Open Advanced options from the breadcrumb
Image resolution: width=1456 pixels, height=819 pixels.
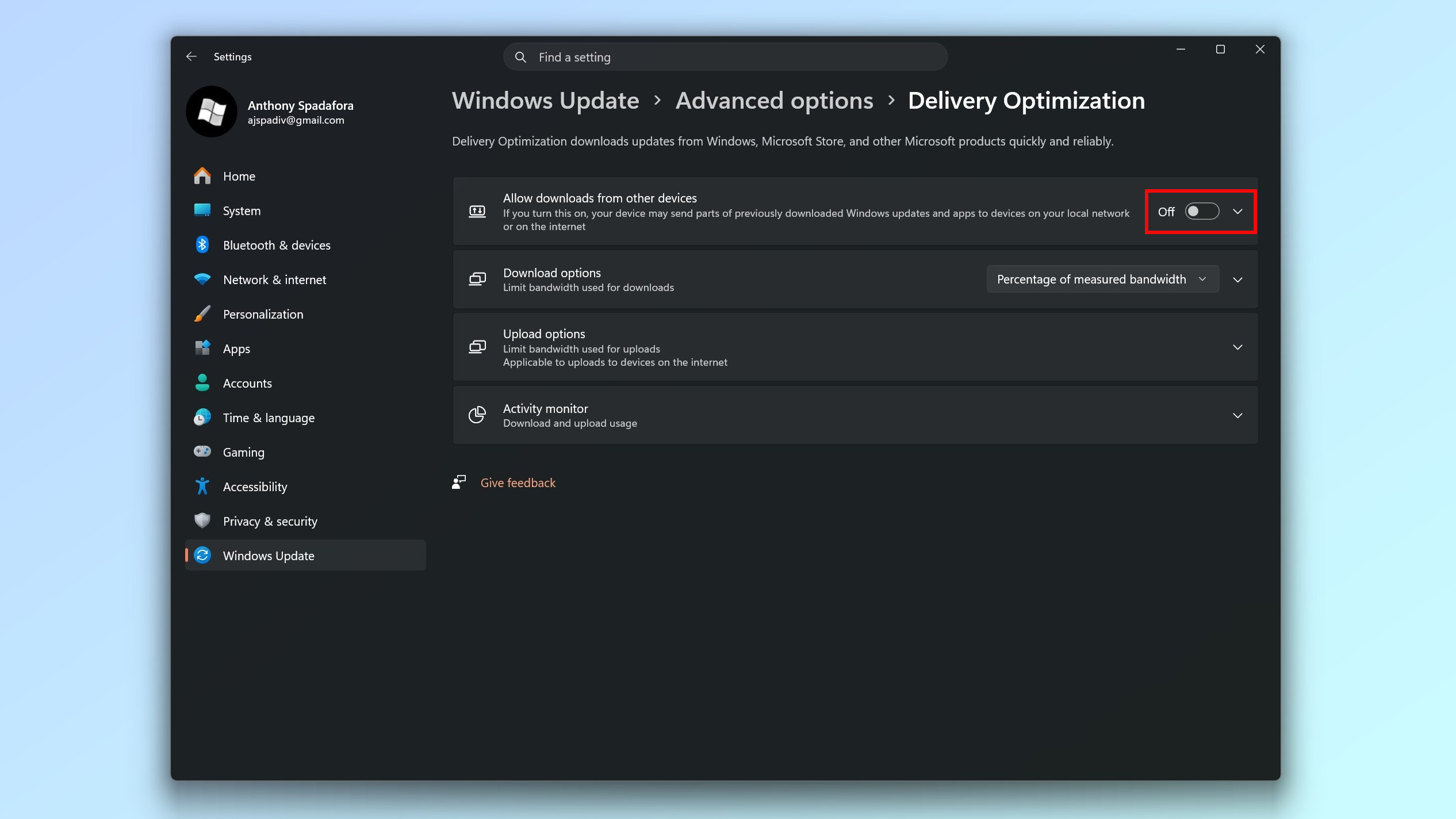pyautogui.click(x=774, y=100)
